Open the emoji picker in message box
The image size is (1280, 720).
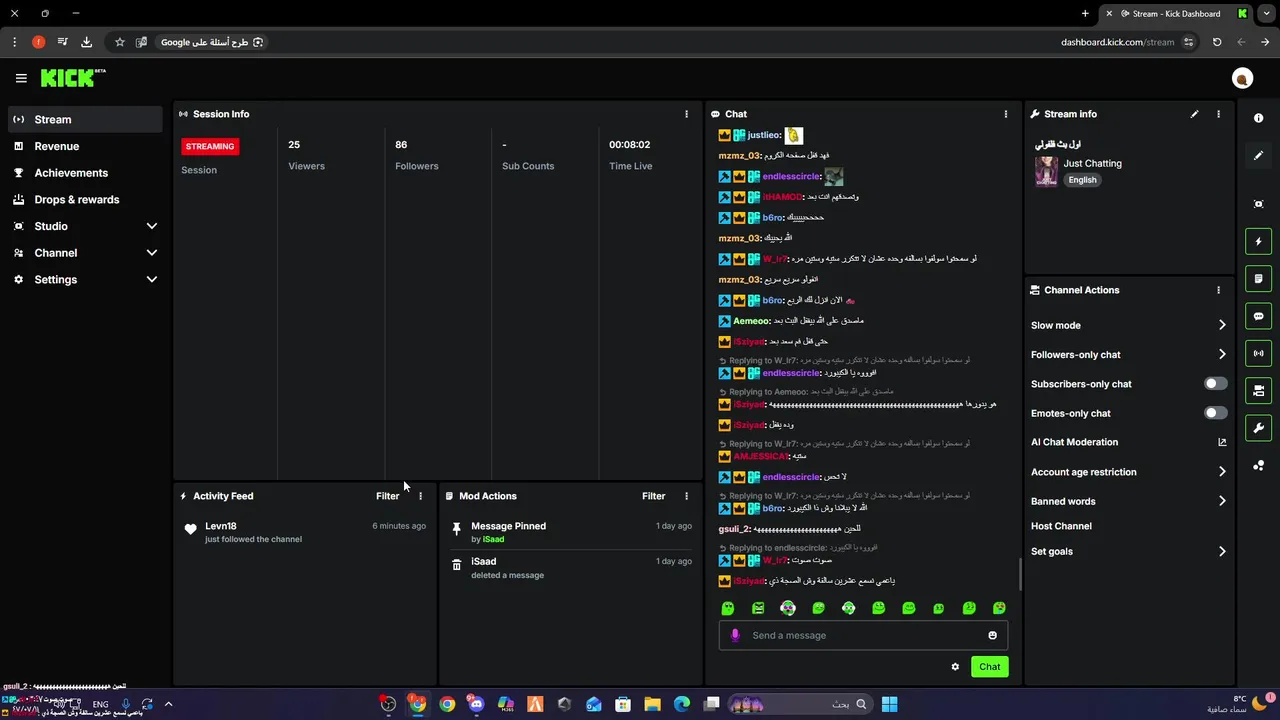[x=992, y=635]
